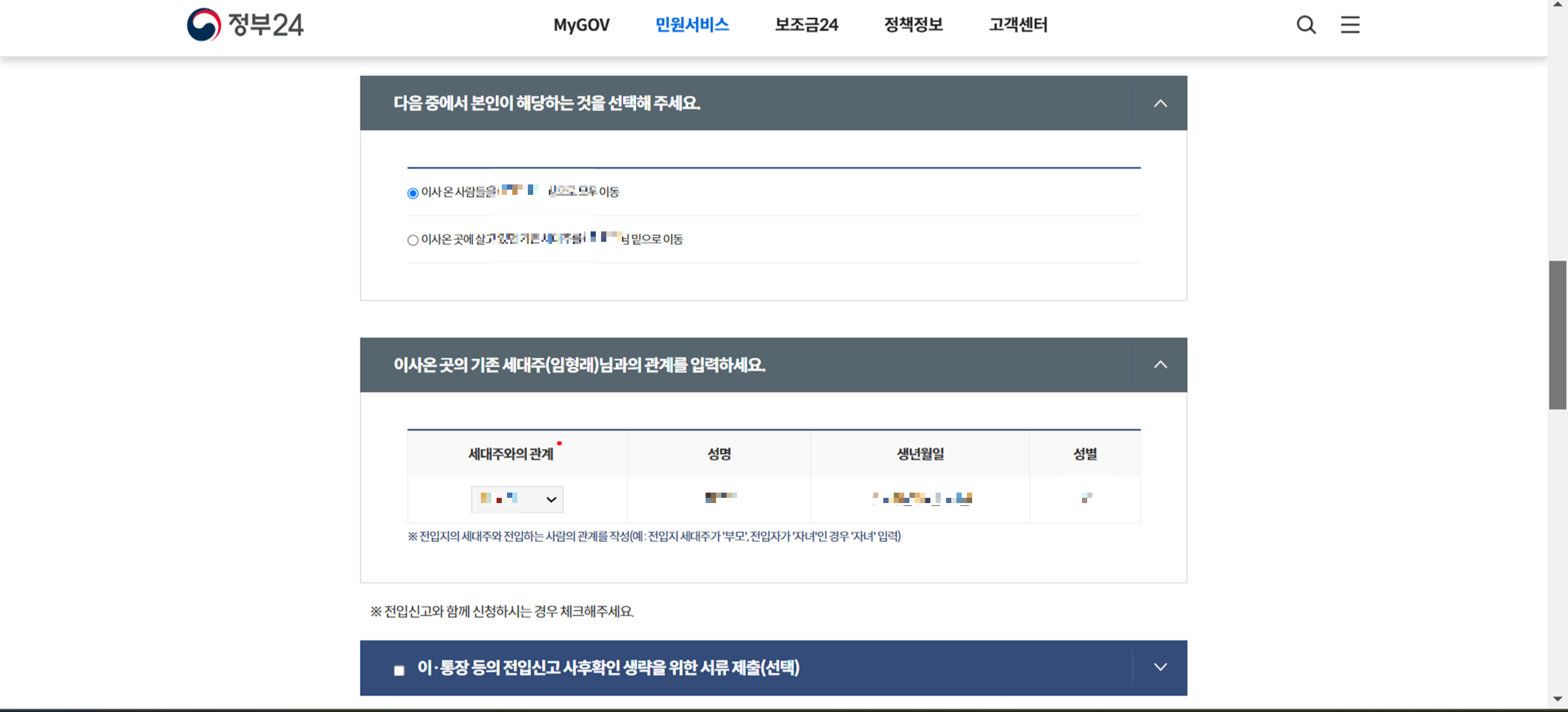The height and width of the screenshot is (712, 1568).
Task: Open the 민원서비스 menu
Action: pos(691,25)
